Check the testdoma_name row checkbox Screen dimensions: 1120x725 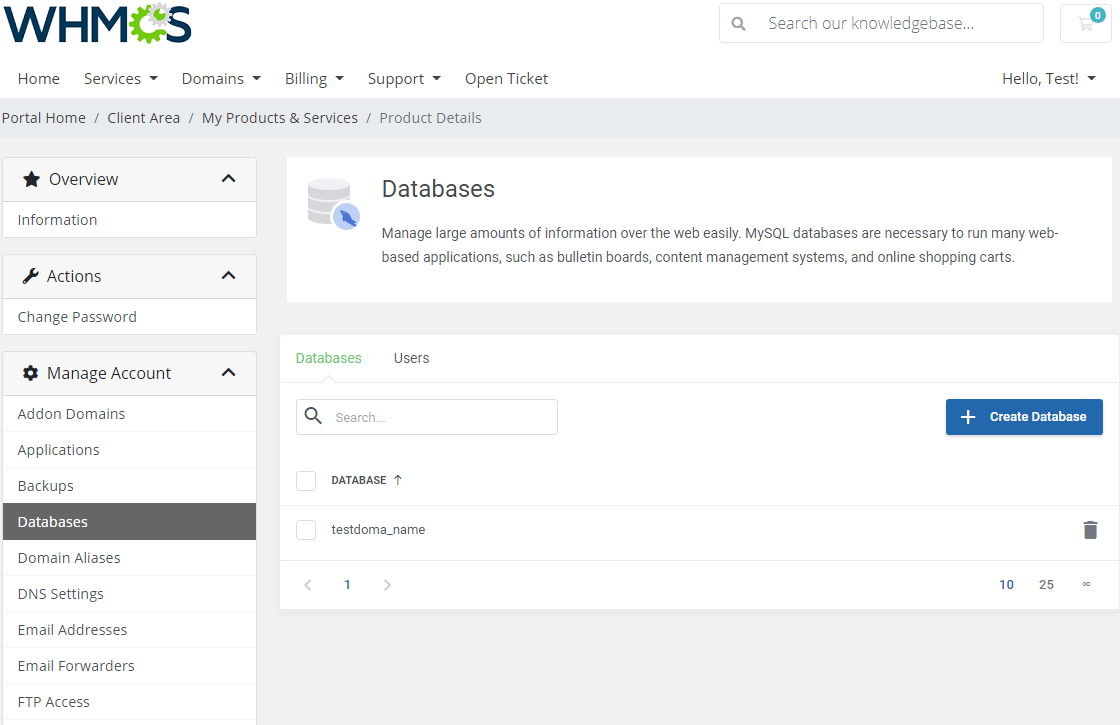(306, 530)
